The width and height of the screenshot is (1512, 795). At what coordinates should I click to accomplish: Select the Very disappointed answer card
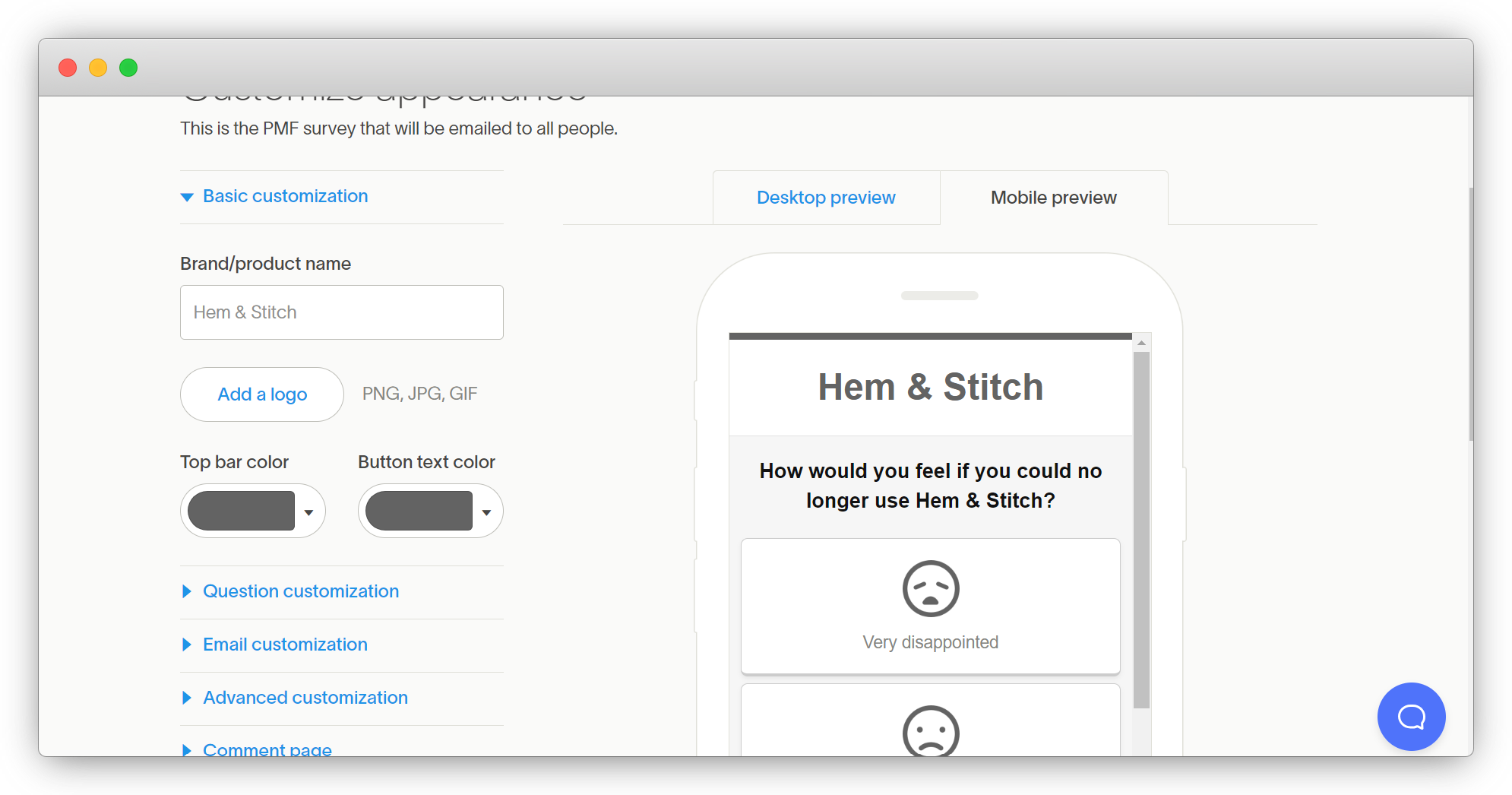click(x=931, y=606)
